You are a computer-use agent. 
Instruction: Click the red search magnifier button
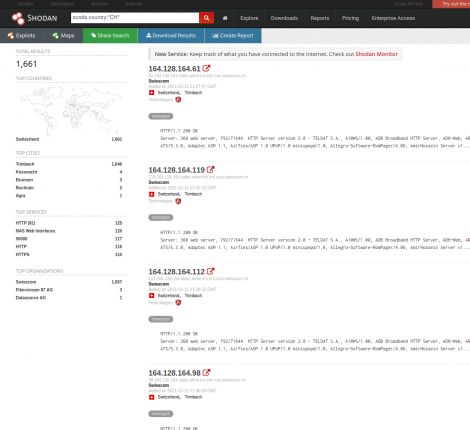[206, 18]
